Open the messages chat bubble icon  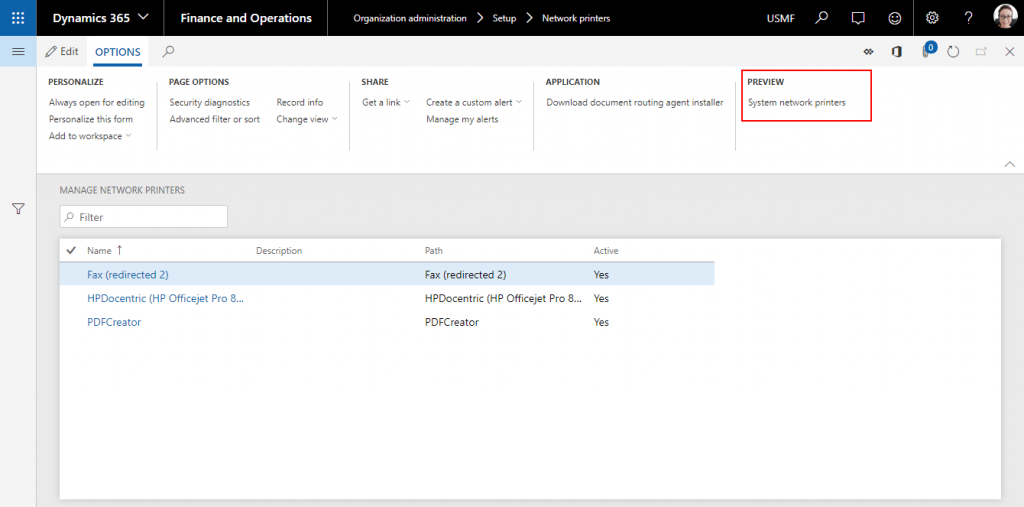coord(857,18)
